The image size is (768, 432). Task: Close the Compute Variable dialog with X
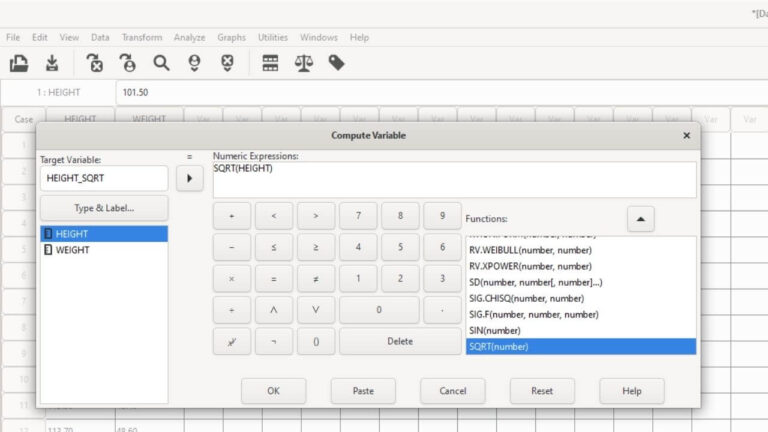pos(687,136)
